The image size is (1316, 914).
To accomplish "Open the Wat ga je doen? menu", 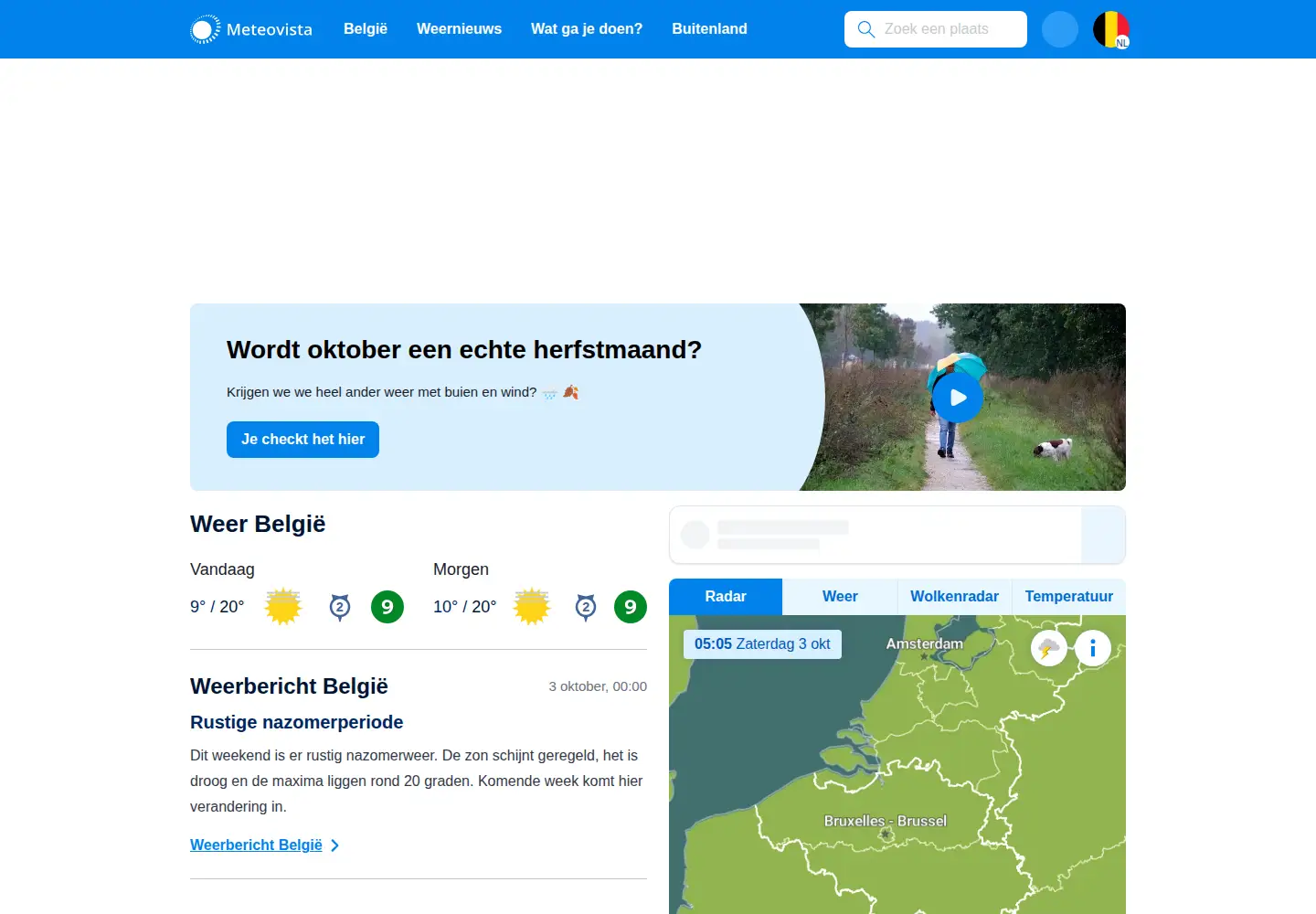I will [587, 29].
